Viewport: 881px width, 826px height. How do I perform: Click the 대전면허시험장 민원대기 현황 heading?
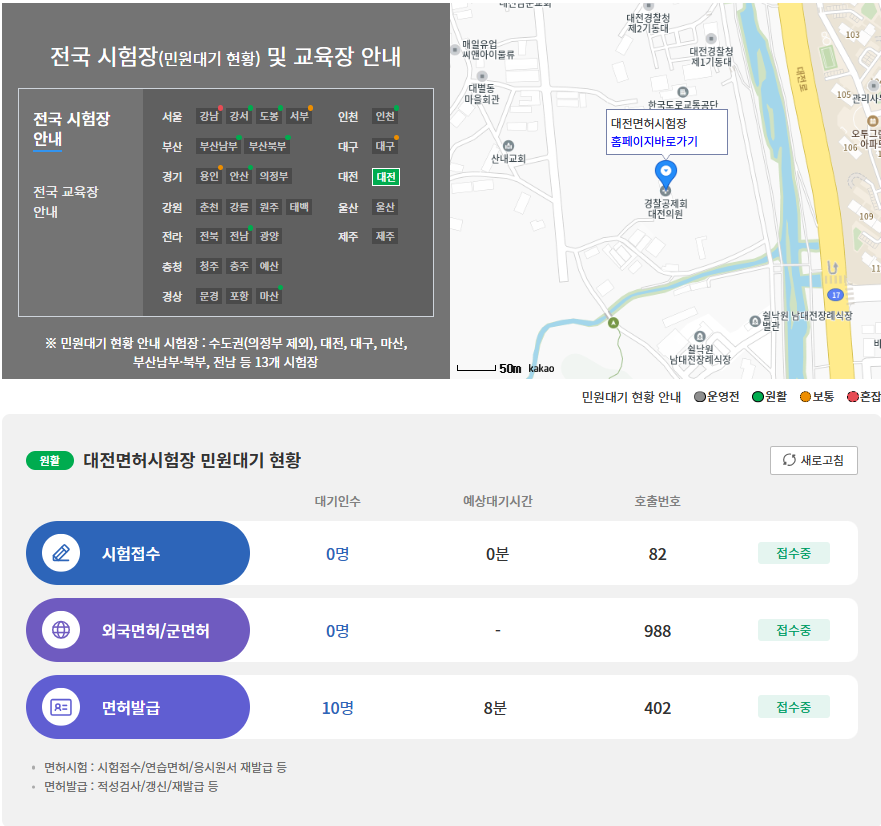[192, 460]
